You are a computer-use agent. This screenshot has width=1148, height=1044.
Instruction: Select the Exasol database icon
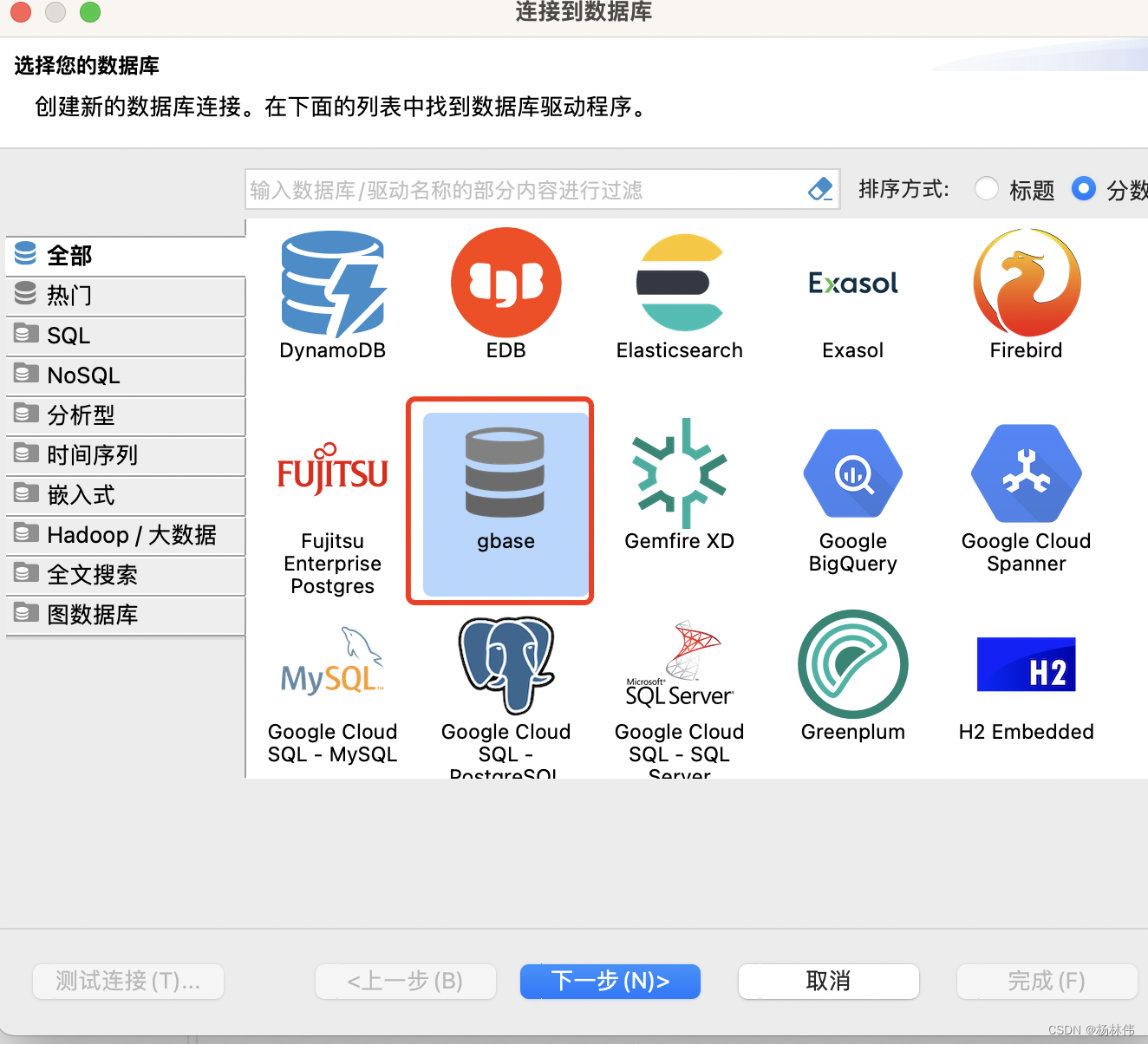coord(853,283)
